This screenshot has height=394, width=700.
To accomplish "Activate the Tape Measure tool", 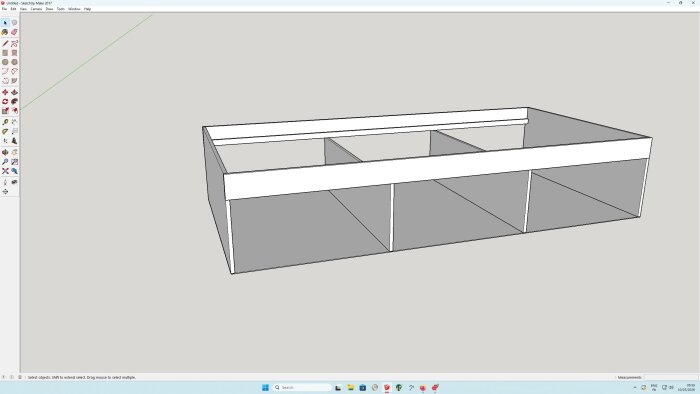I will click(5, 122).
